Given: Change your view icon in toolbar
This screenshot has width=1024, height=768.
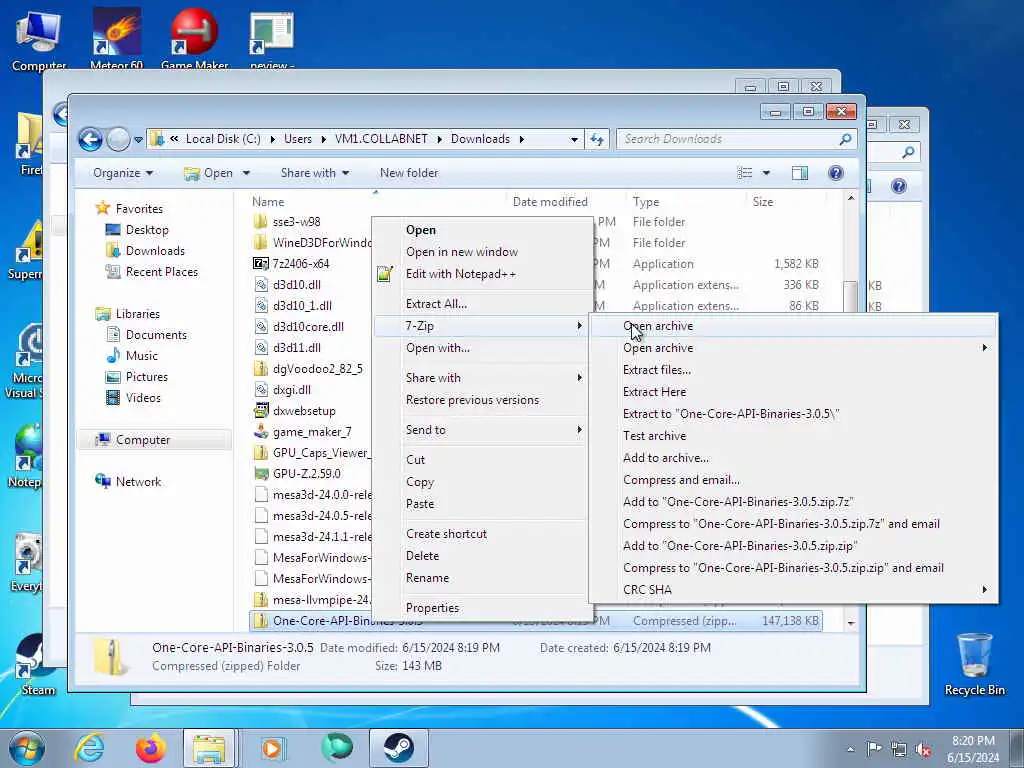Looking at the screenshot, I should pos(745,173).
